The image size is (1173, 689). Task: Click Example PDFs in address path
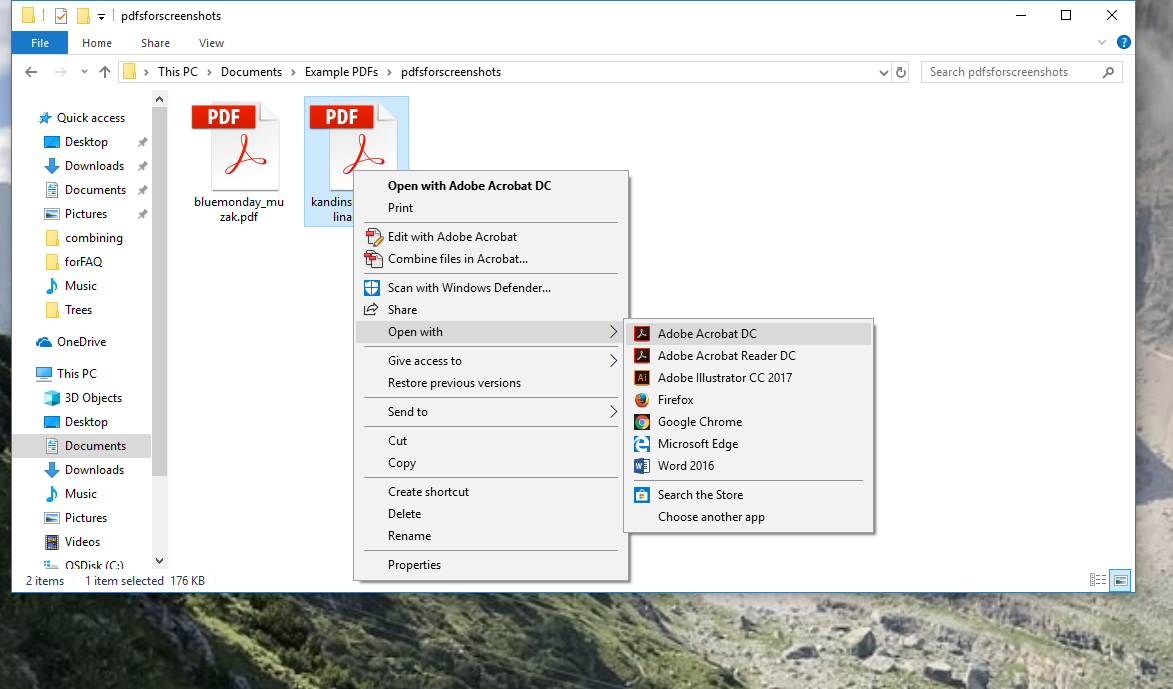point(341,72)
